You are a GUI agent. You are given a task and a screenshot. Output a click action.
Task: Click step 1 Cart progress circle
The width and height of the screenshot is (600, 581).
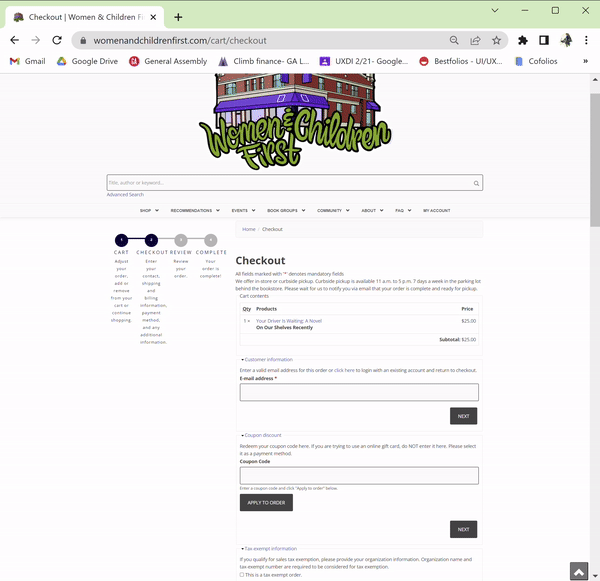(x=121, y=240)
